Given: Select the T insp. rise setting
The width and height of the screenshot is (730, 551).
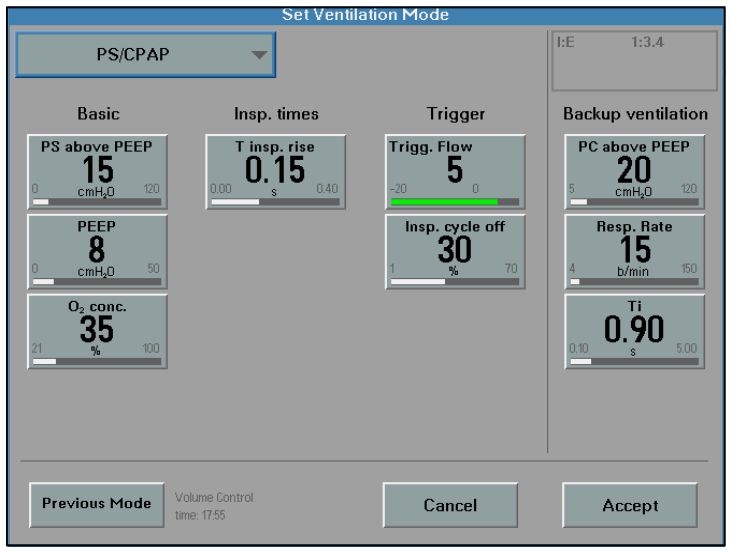Looking at the screenshot, I should point(275,171).
